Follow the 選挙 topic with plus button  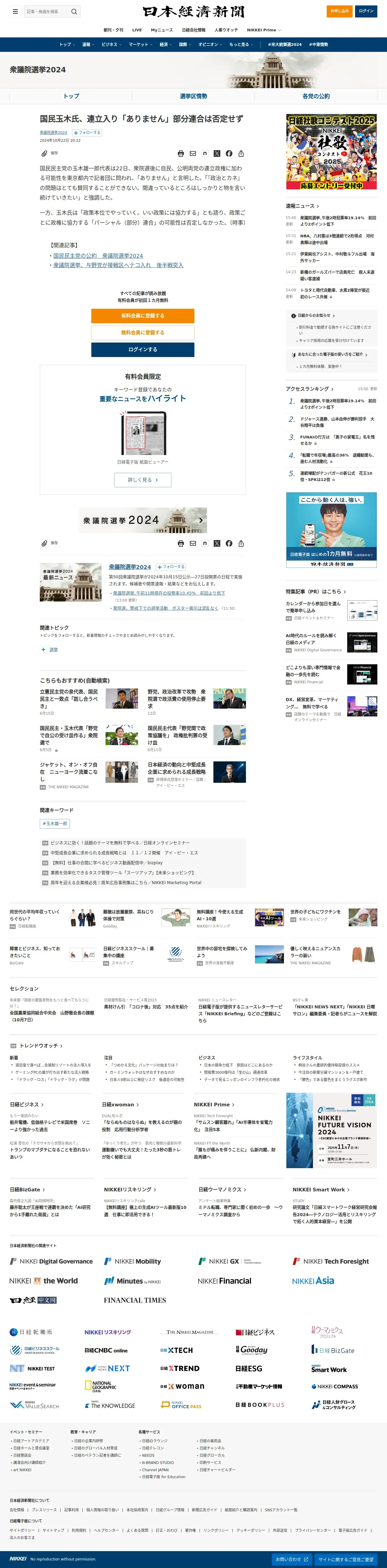click(x=43, y=650)
